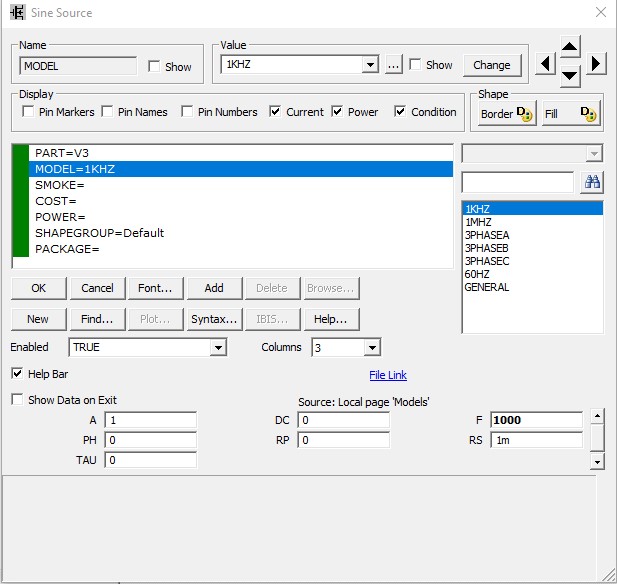Viewport: 617px width, 584px height.
Task: Click the left arrow navigation button
Action: (x=545, y=64)
